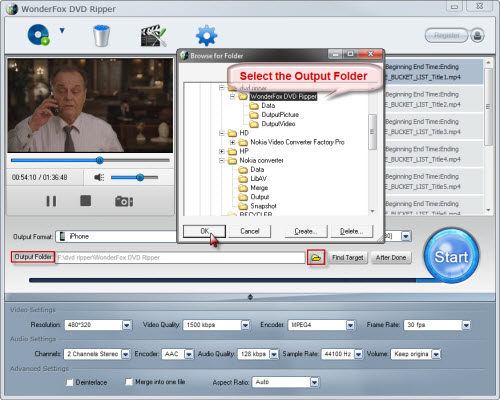Take a snapshot with the camera icon

click(x=124, y=201)
